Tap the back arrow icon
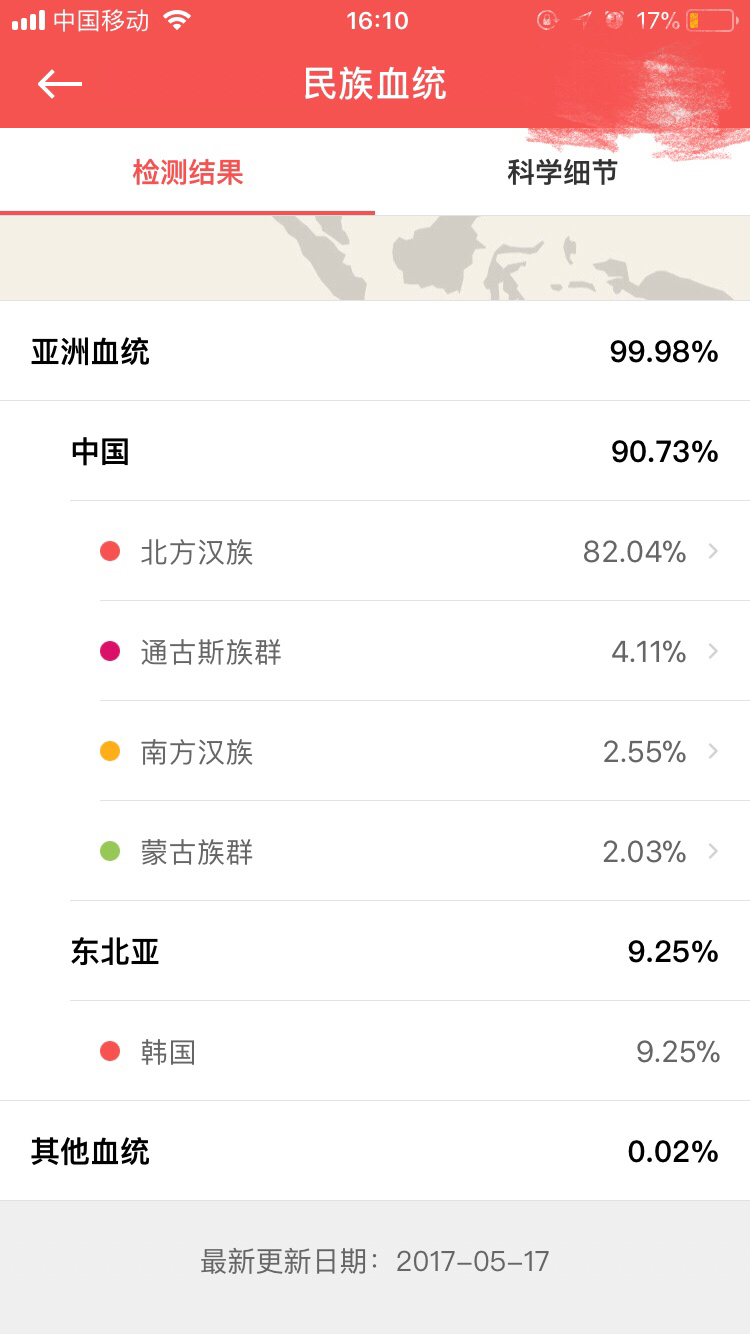Image resolution: width=750 pixels, height=1334 pixels. [x=60, y=84]
